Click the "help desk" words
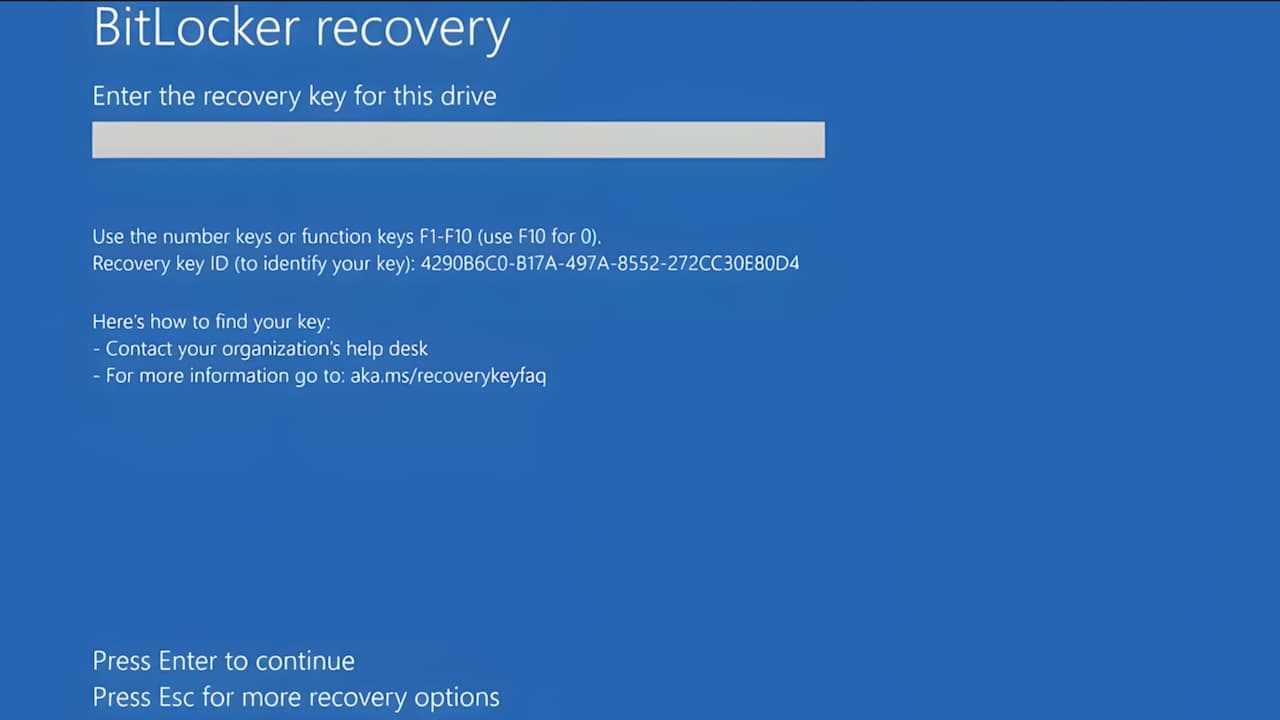 click(x=387, y=349)
